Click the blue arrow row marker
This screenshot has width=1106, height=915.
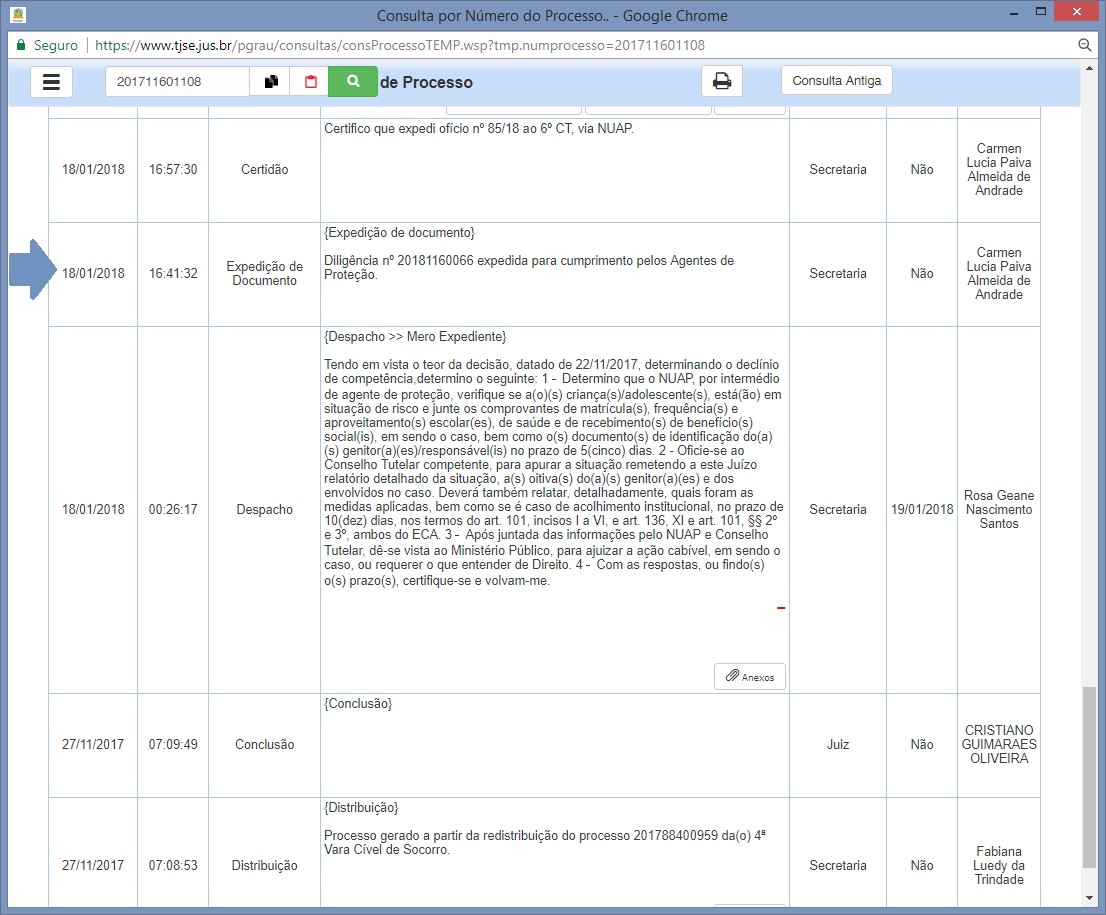[28, 270]
